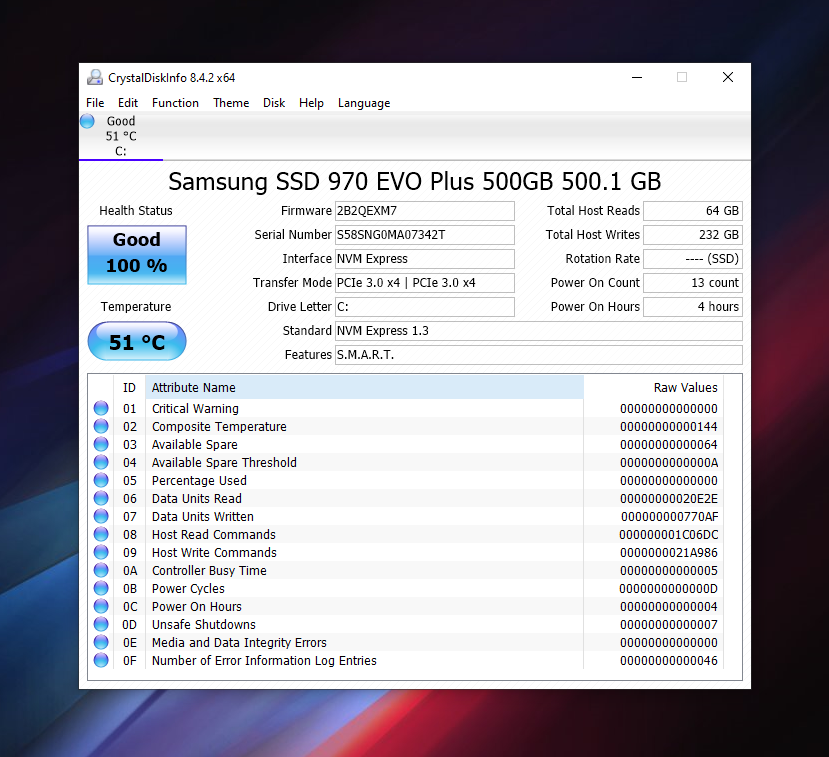829x757 pixels.
Task: Select the Good 51 °C C: disk tab
Action: pyautogui.click(x=121, y=136)
